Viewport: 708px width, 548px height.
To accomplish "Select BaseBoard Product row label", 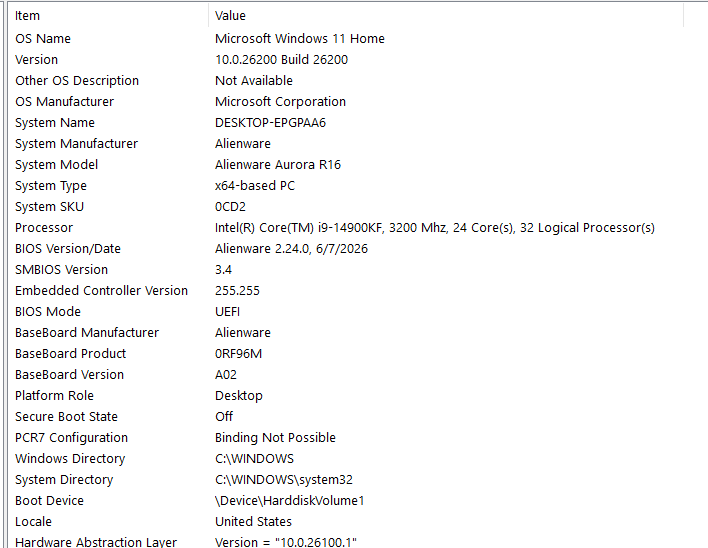I will tap(70, 353).
